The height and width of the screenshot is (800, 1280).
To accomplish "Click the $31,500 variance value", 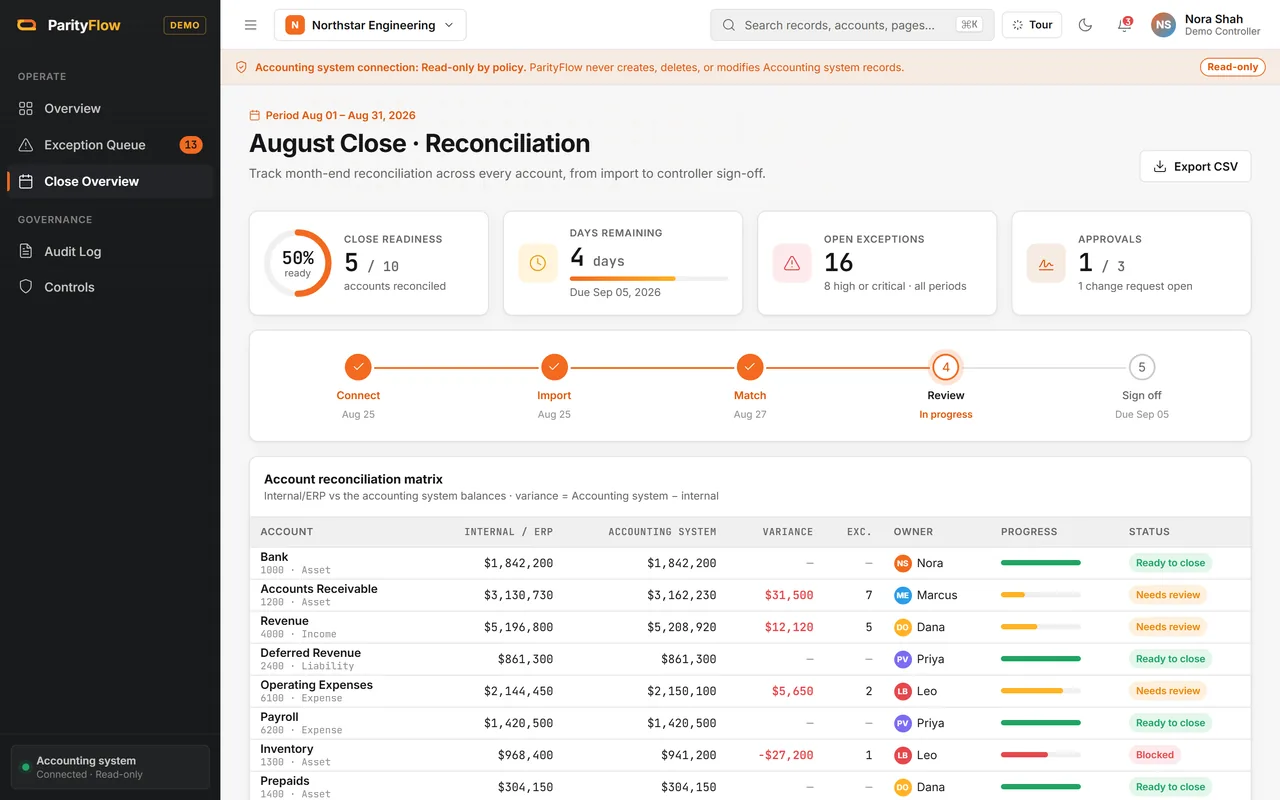I will [x=789, y=595].
